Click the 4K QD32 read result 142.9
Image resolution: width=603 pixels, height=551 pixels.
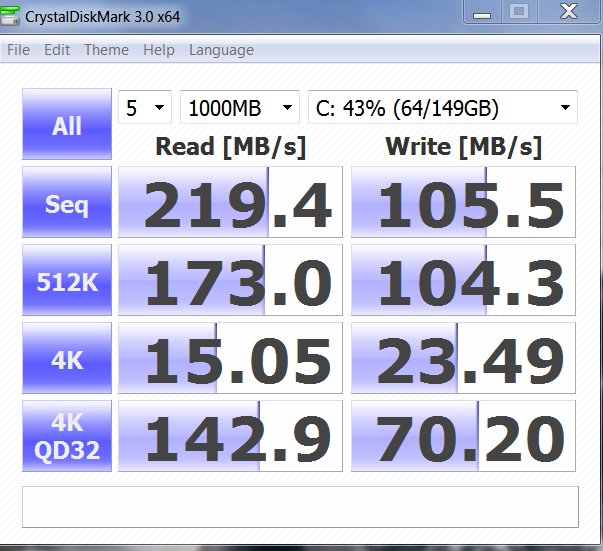[x=230, y=436]
